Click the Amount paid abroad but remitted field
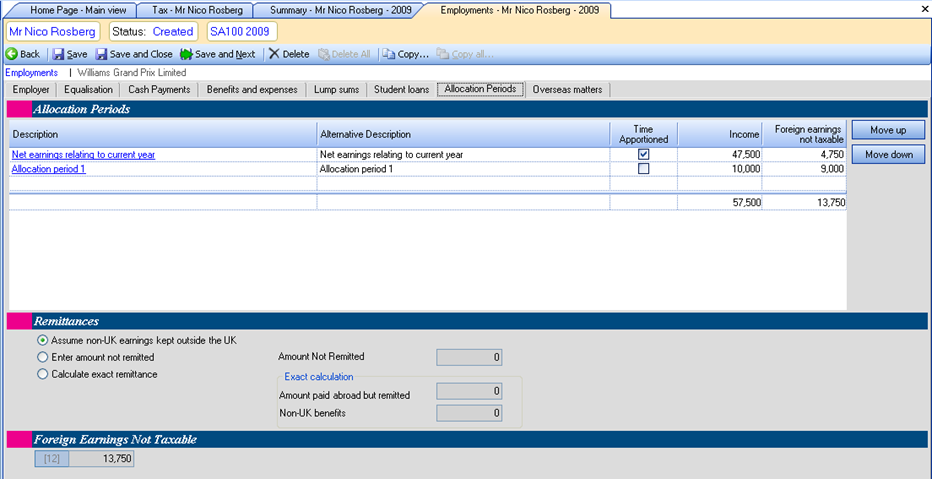 point(469,391)
